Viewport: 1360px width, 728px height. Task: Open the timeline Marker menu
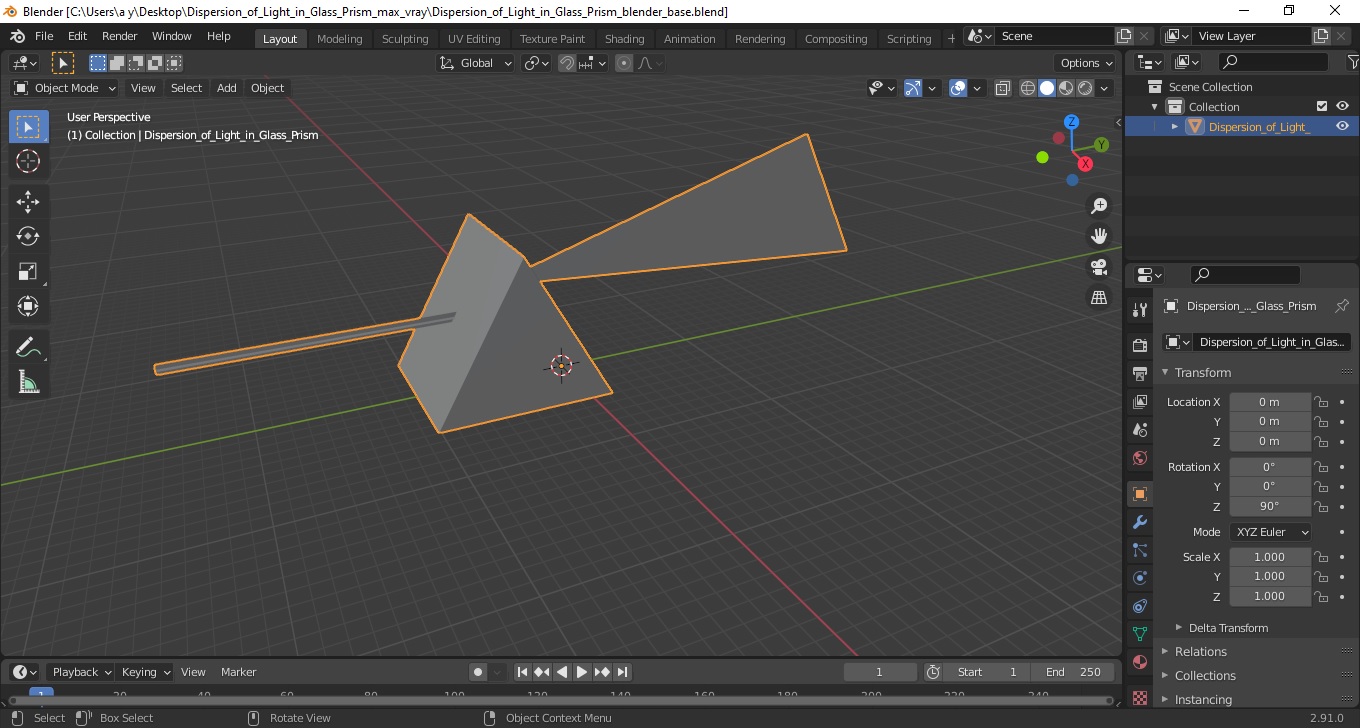(238, 672)
